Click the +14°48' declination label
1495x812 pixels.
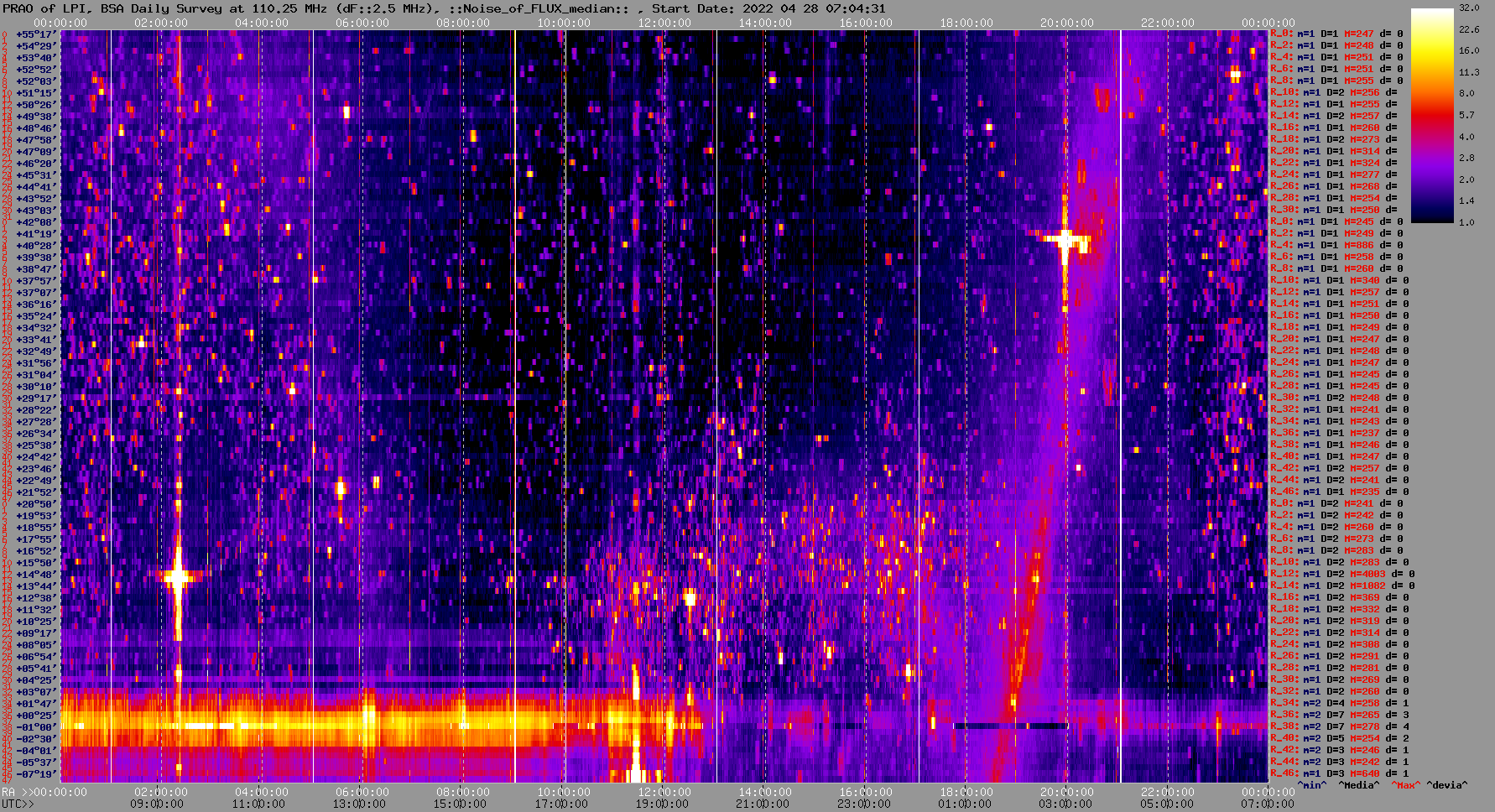coord(36,575)
